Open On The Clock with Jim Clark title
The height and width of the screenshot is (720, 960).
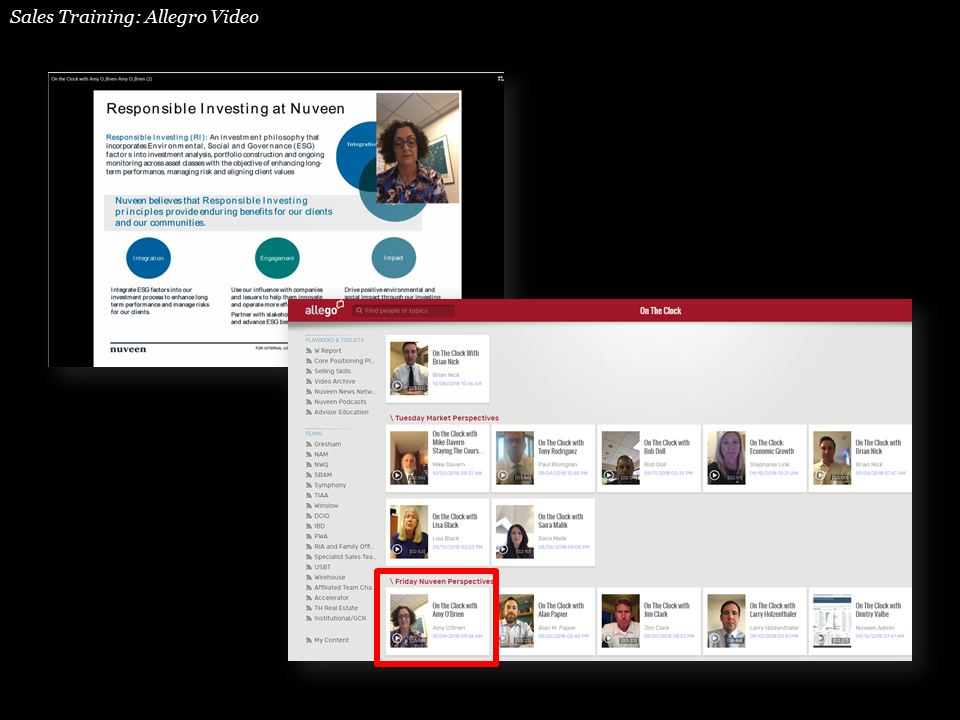pos(666,610)
